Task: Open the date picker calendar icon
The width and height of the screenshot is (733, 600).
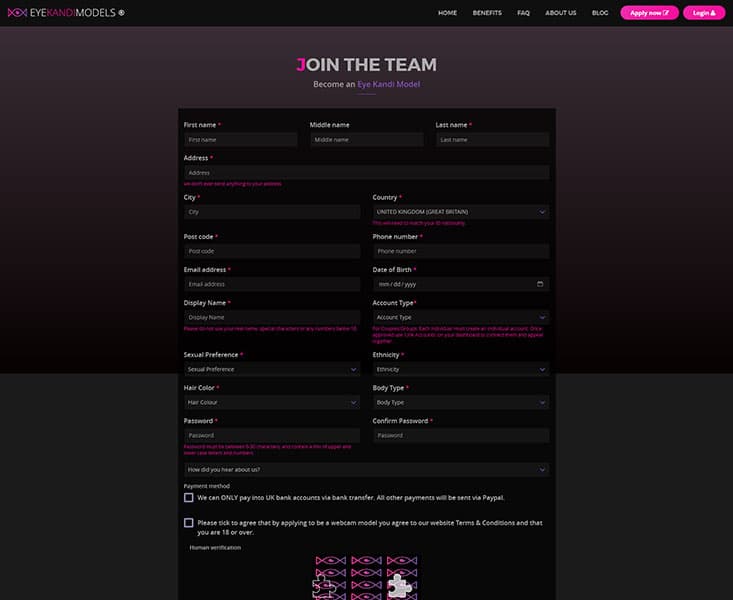Action: [540, 284]
